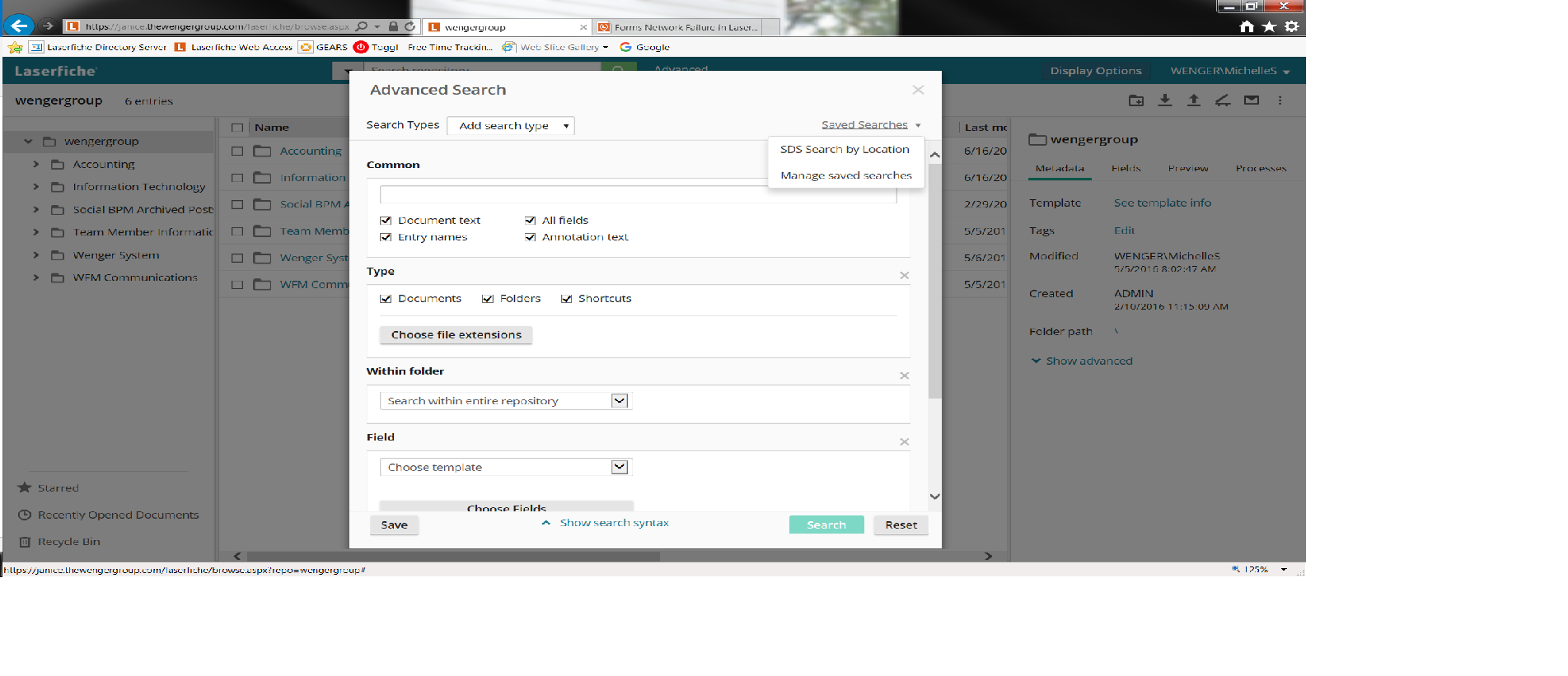Click the add-to-favorites-bar star icon
Viewport: 1568px width, 676px height.
[15, 47]
